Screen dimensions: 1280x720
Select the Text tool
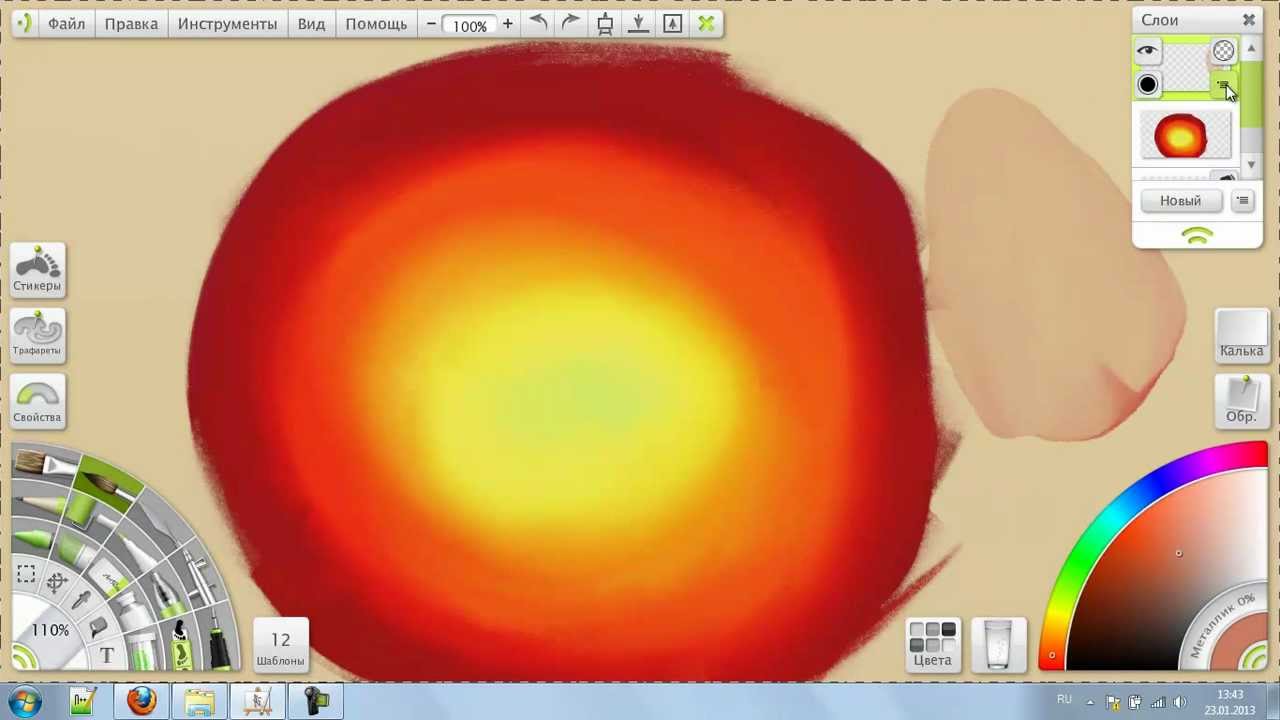107,655
